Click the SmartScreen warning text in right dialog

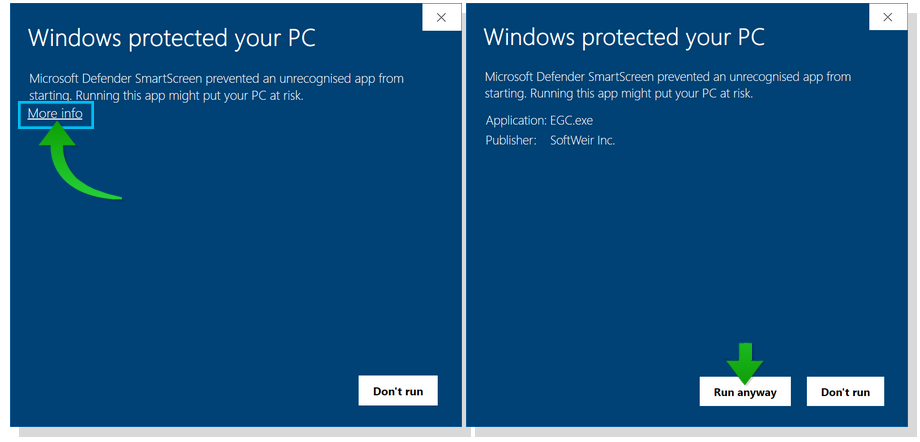(668, 85)
